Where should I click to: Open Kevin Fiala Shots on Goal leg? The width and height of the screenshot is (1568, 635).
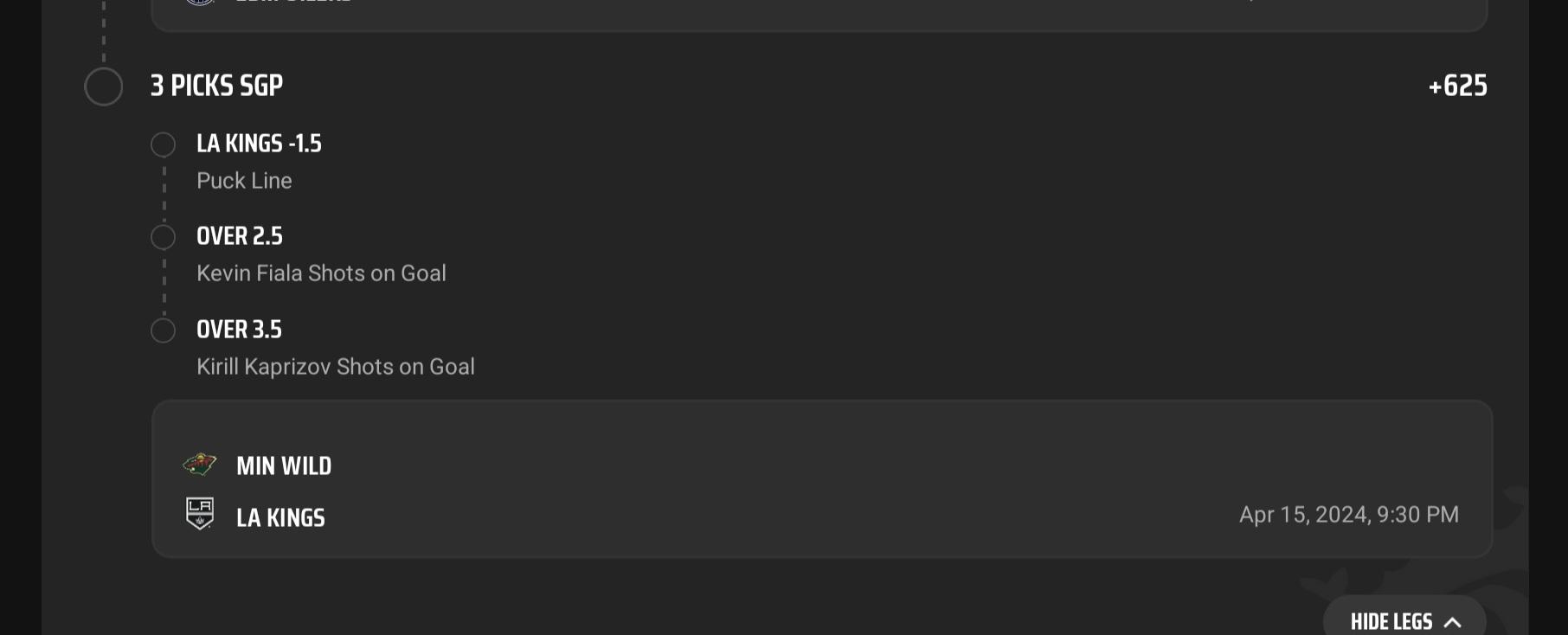pyautogui.click(x=321, y=273)
